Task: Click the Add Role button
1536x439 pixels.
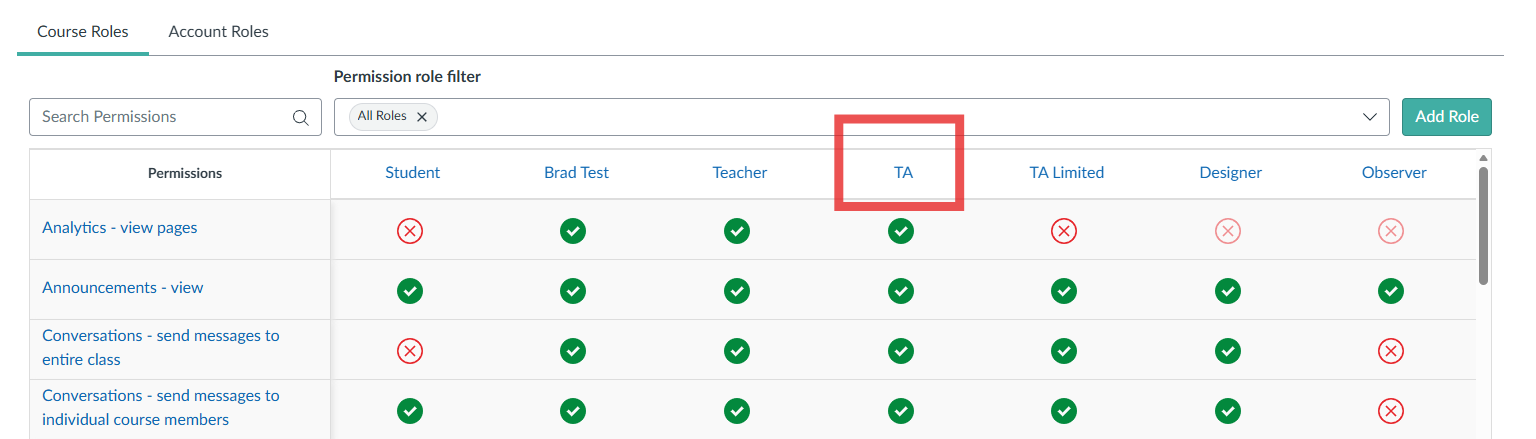Action: click(x=1447, y=117)
